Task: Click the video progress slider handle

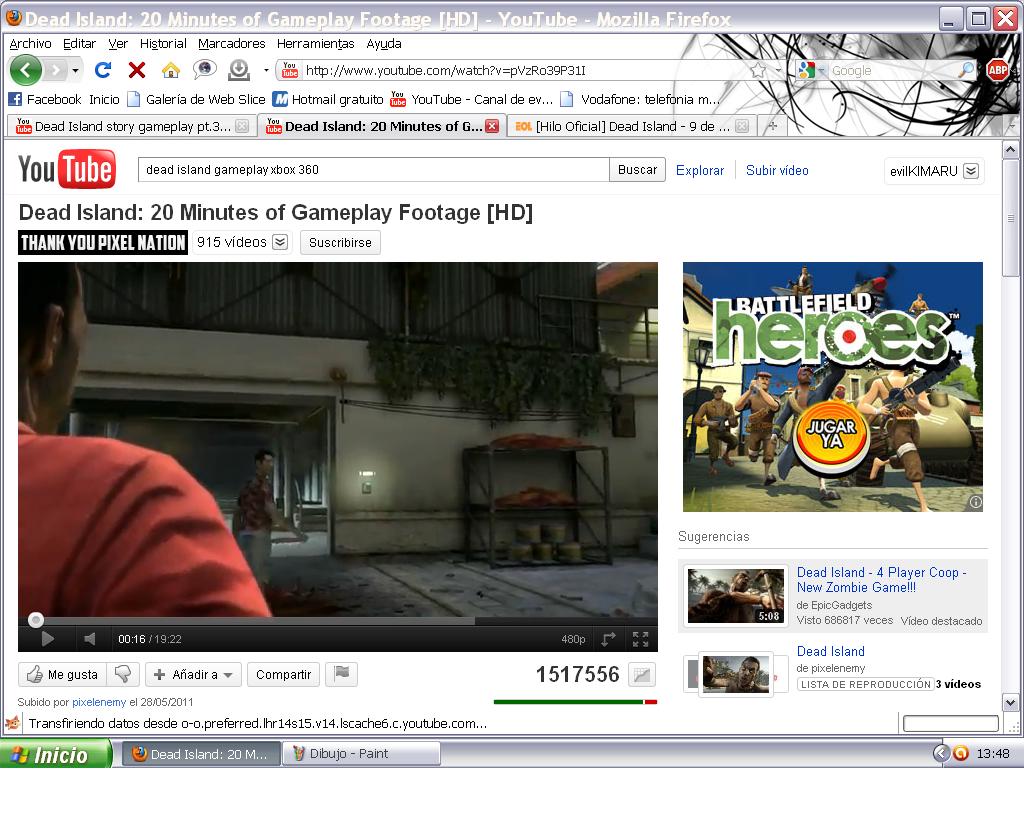Action: (35, 620)
